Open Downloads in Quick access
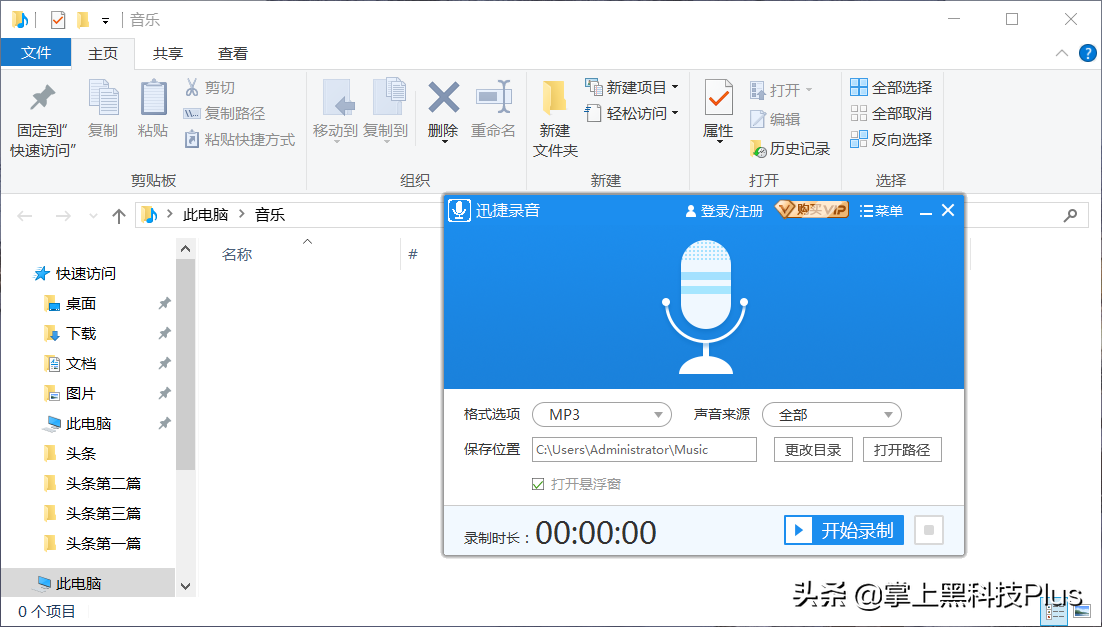1102x627 pixels. (x=80, y=334)
